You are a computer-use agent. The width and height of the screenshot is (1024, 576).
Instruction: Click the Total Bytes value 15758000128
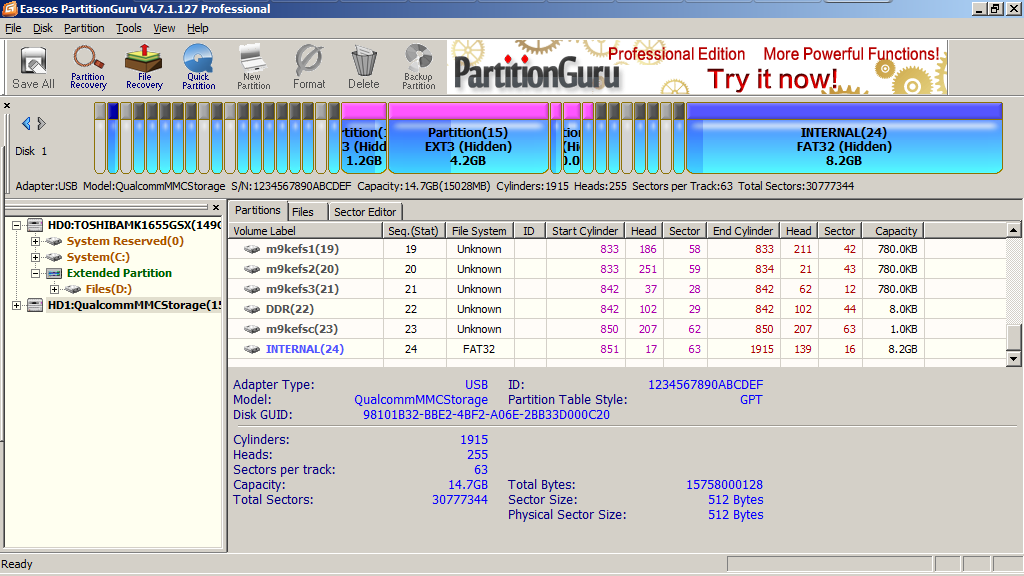pos(724,485)
